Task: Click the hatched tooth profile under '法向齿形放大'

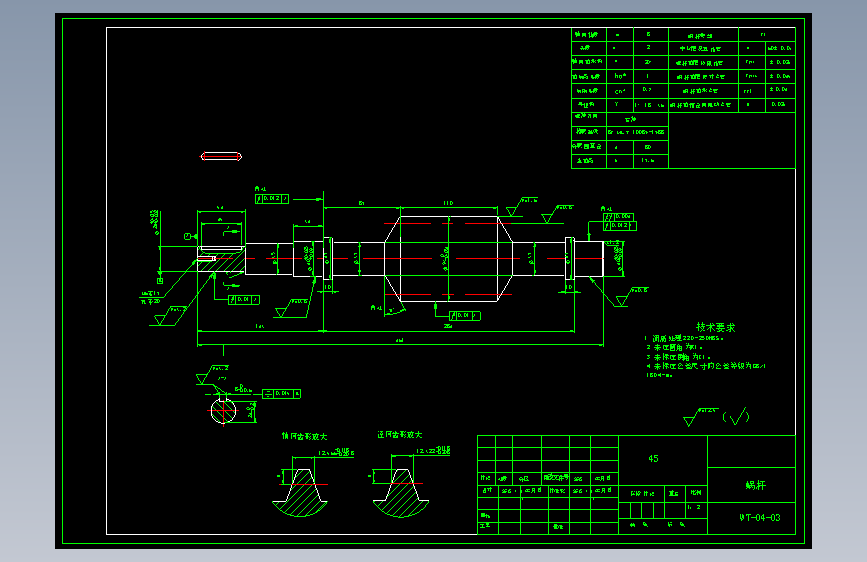Action: (401, 493)
